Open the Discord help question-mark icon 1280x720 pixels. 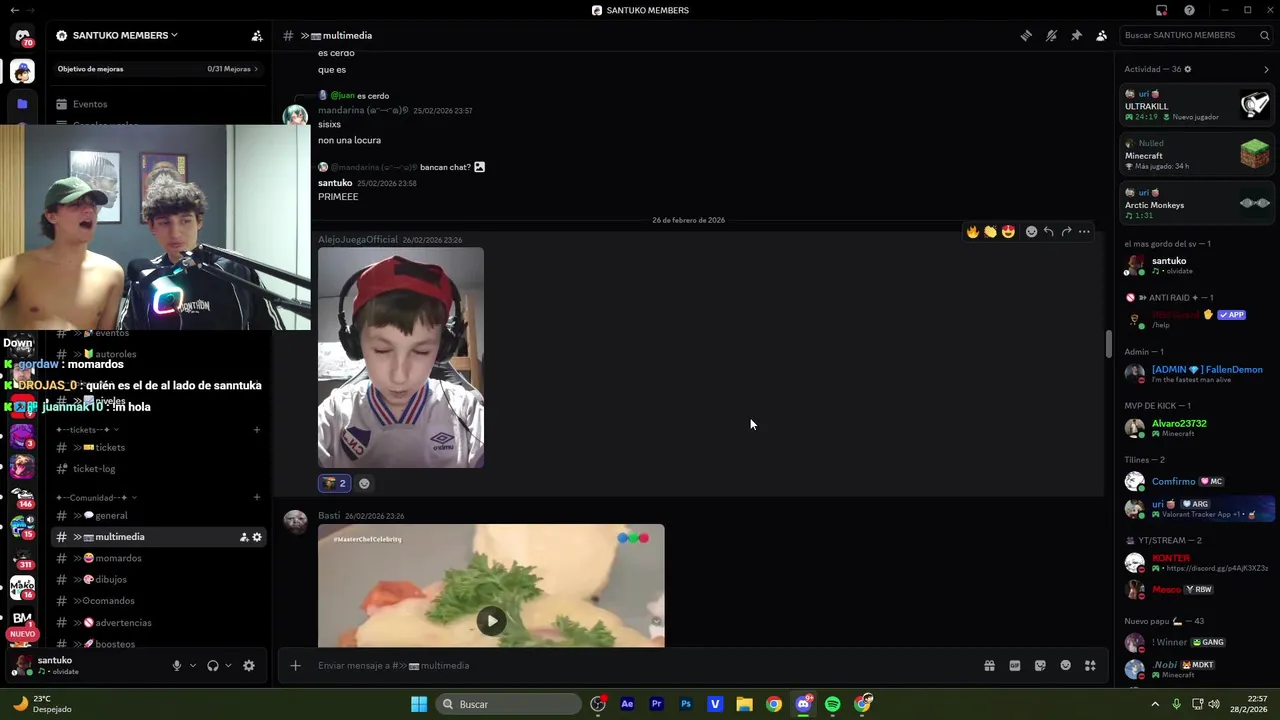pyautogui.click(x=1189, y=10)
